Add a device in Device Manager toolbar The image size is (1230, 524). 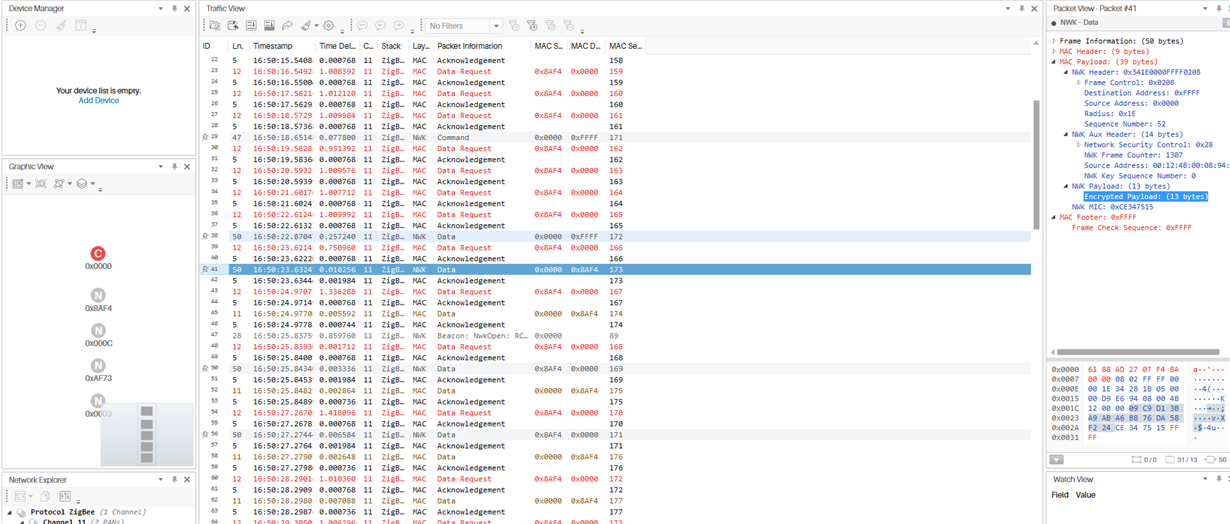tap(20, 25)
